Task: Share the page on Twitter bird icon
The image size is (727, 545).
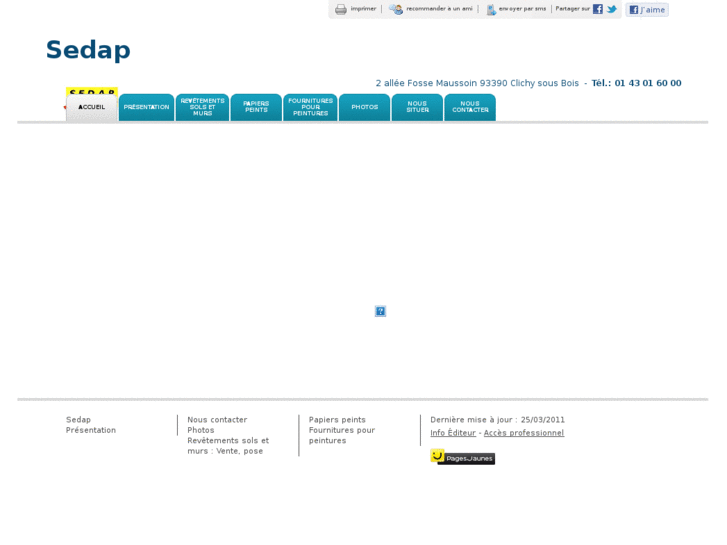Action: point(612,9)
